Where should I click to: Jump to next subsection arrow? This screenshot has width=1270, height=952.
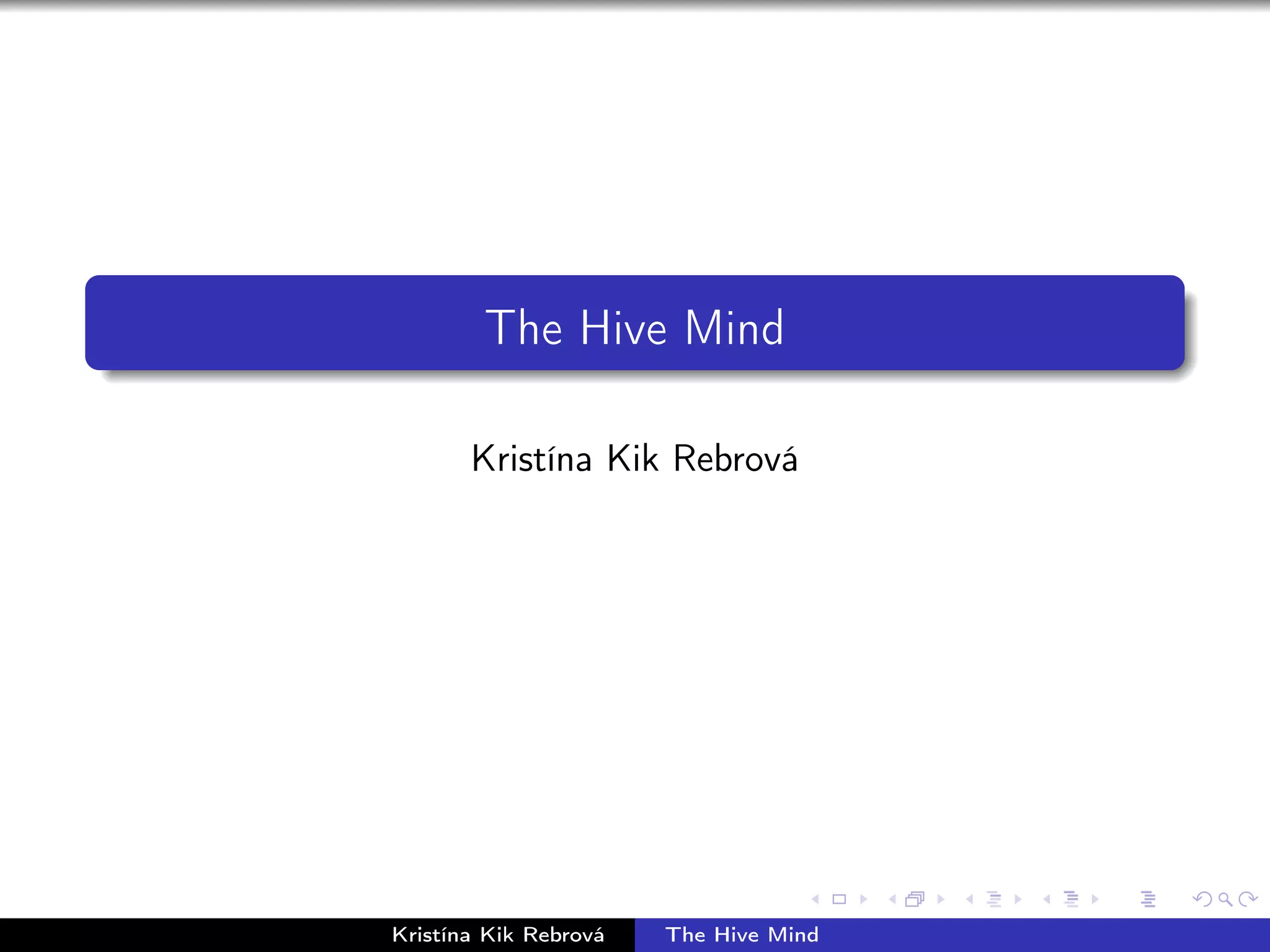tap(1018, 899)
